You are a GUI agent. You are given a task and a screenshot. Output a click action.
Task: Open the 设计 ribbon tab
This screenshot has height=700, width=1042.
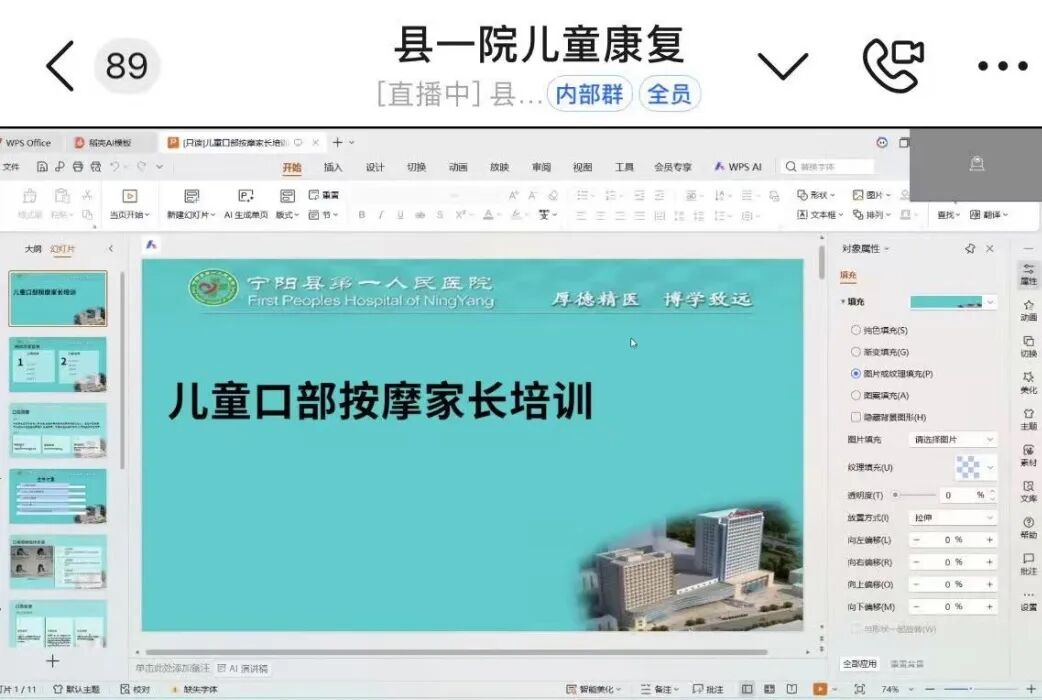375,167
